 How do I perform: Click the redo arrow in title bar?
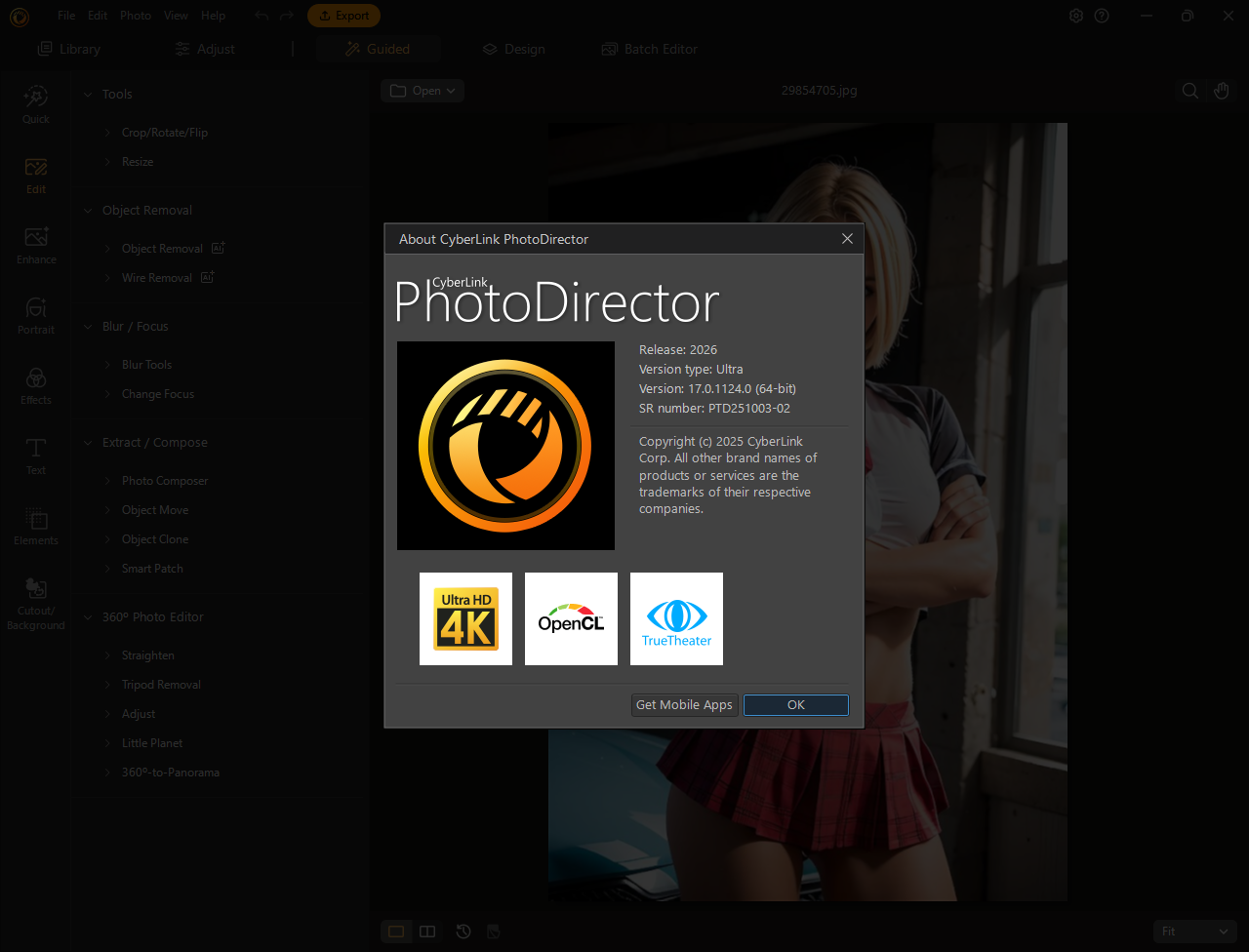tap(286, 16)
